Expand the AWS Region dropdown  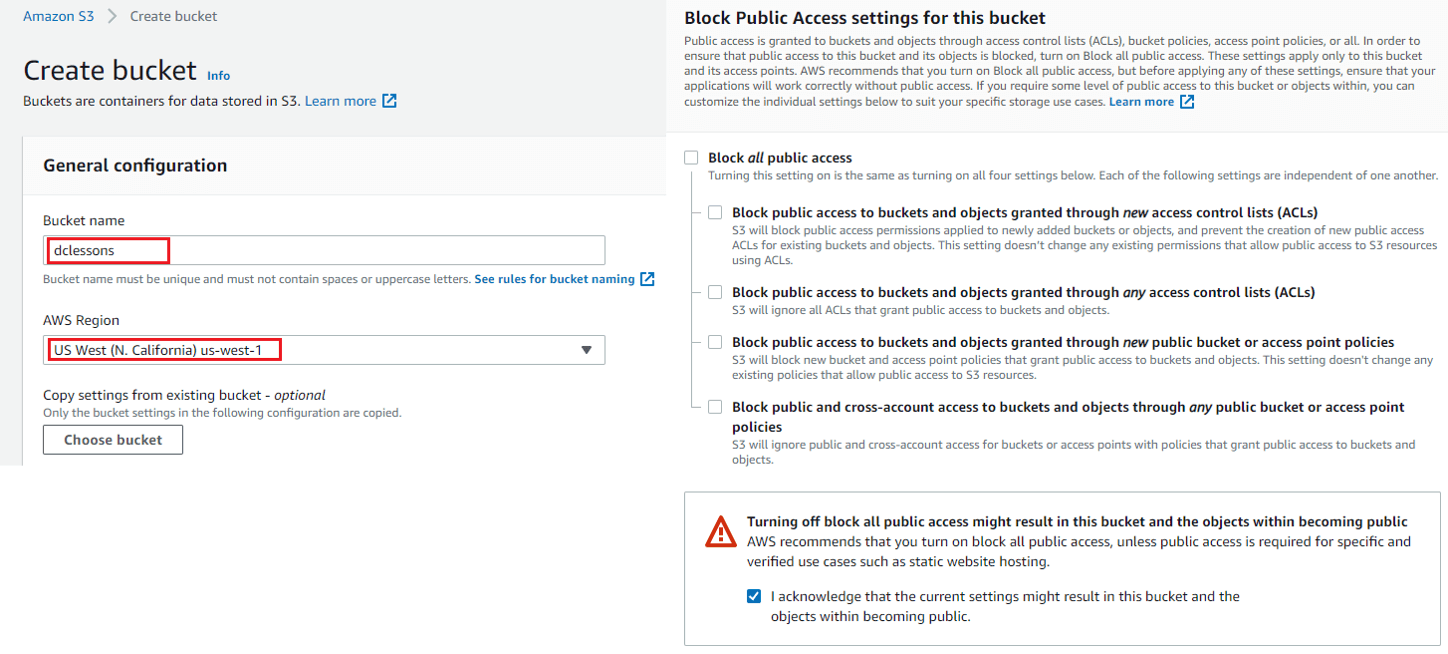coord(324,350)
